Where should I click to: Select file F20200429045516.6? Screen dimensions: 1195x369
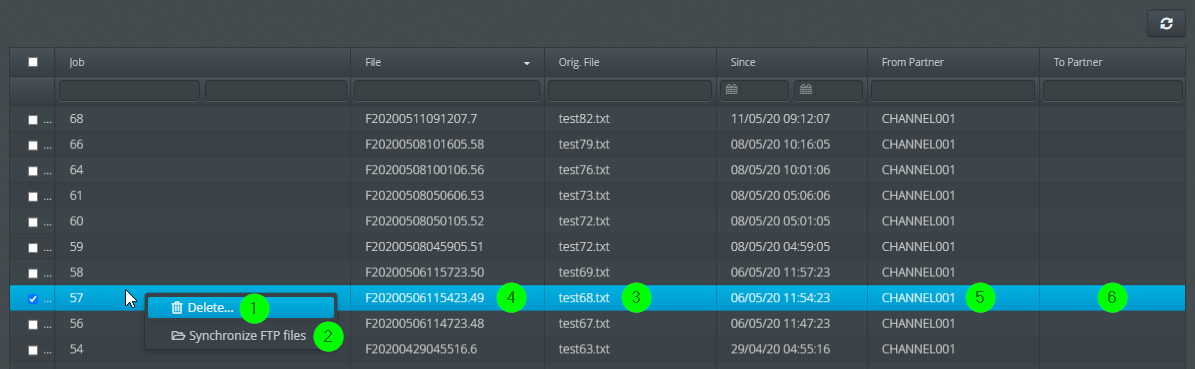coord(421,349)
